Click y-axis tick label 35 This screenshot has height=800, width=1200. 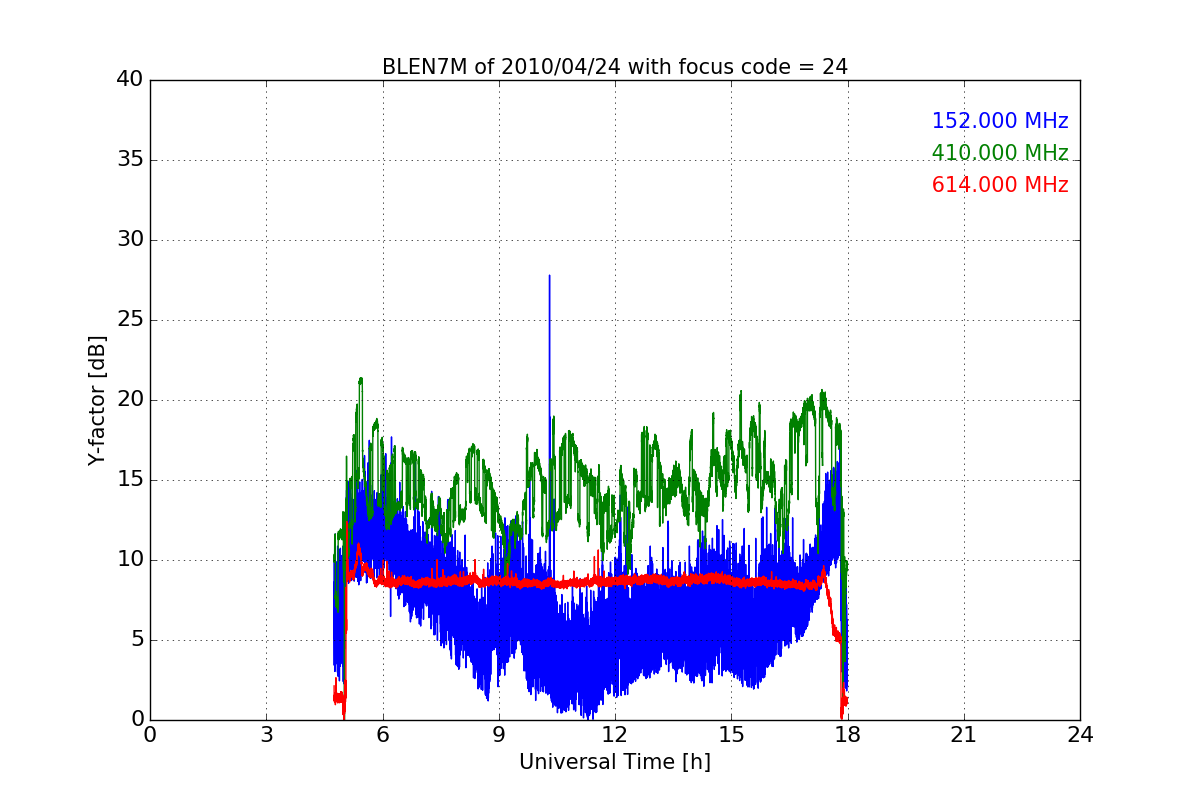(129, 160)
